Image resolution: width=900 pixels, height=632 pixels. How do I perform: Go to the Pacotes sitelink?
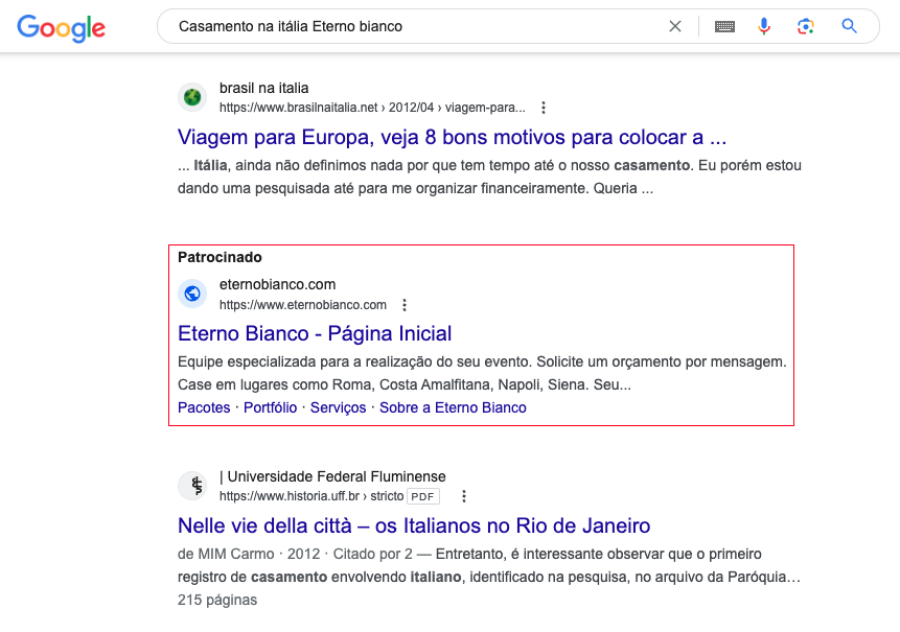(x=204, y=408)
